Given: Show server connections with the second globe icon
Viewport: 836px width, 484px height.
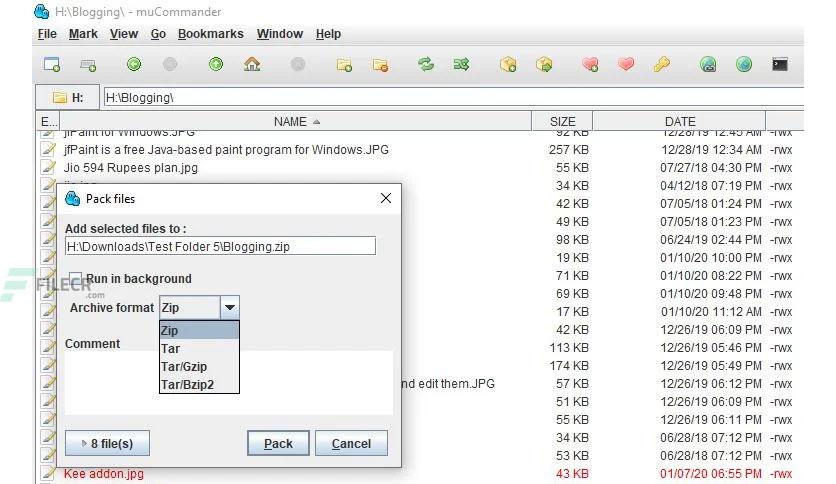Looking at the screenshot, I should click(x=744, y=64).
